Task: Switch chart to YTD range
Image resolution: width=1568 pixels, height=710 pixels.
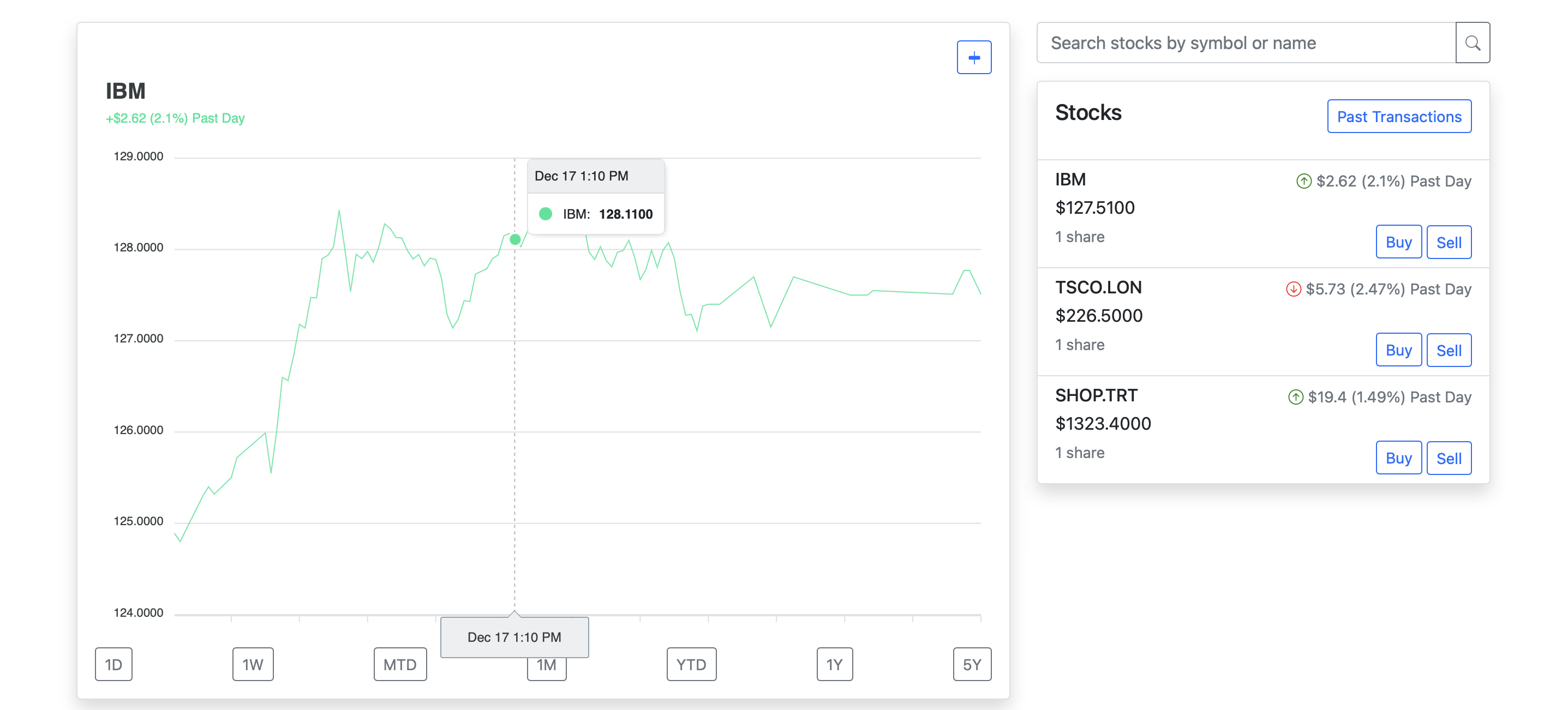Action: tap(691, 664)
